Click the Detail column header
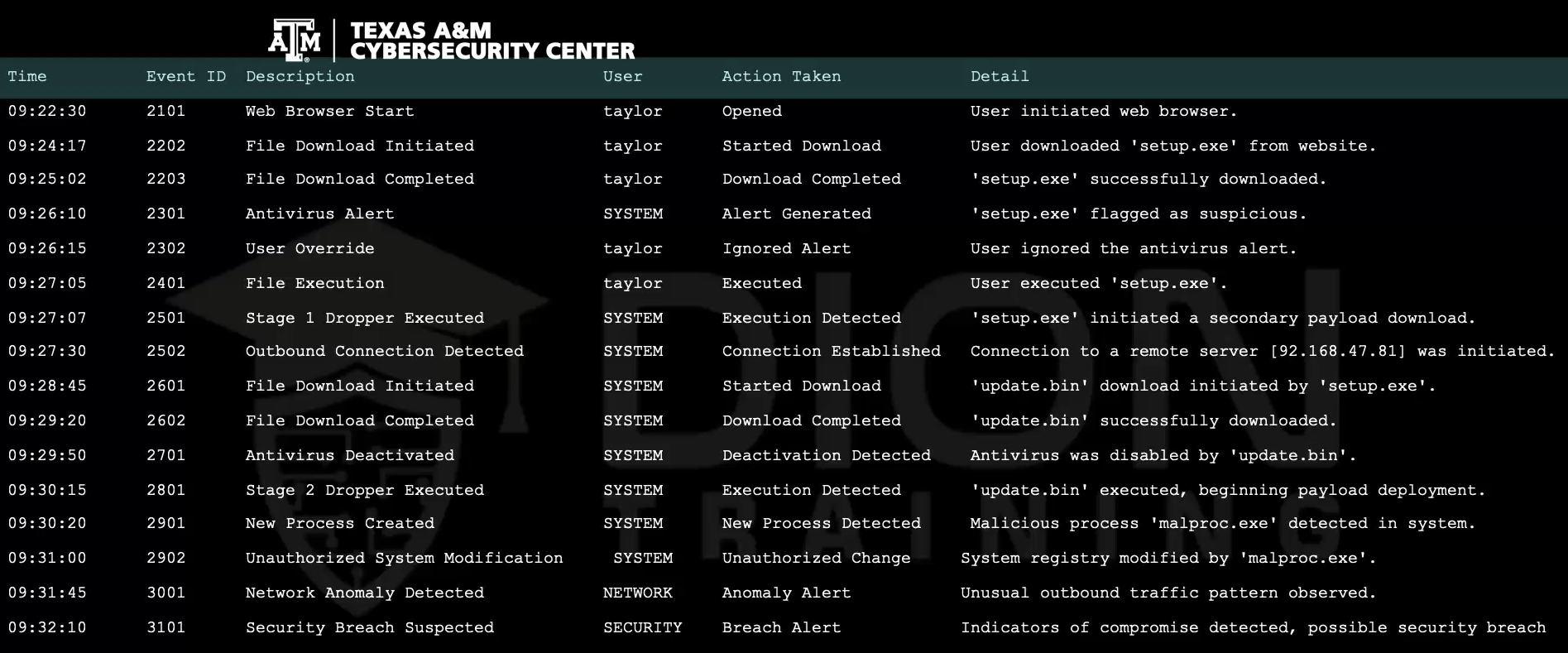Viewport: 1568px width, 653px height. (x=999, y=76)
